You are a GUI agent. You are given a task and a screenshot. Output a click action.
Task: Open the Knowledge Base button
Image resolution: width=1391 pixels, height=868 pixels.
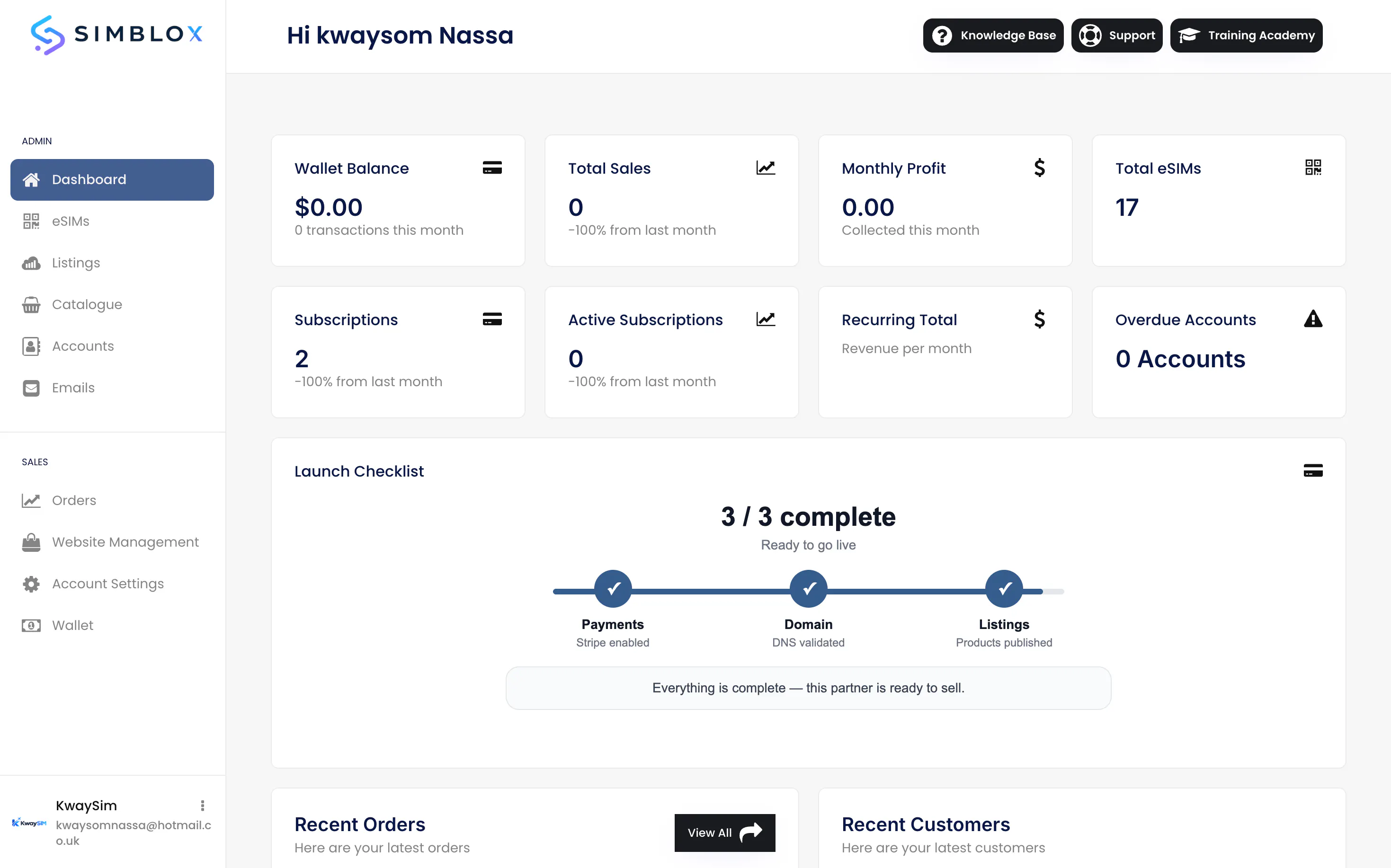[x=993, y=35]
